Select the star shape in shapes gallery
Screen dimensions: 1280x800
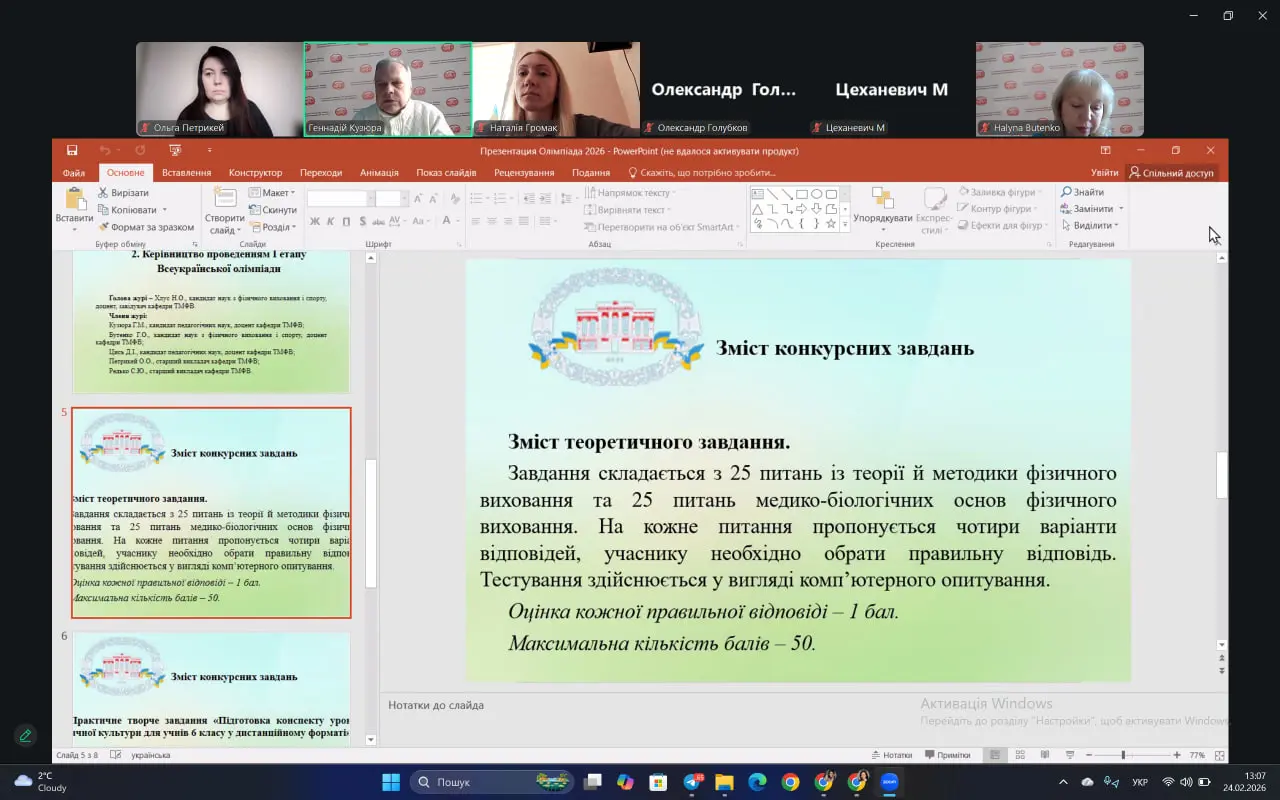tap(831, 224)
